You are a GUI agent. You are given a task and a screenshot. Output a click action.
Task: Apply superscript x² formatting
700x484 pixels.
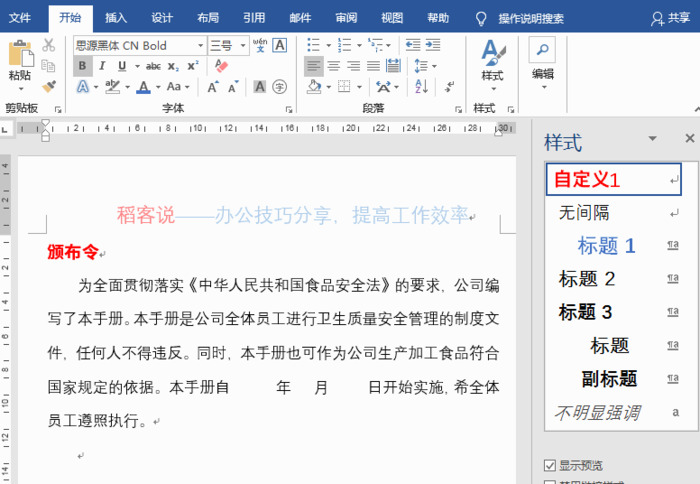click(193, 66)
